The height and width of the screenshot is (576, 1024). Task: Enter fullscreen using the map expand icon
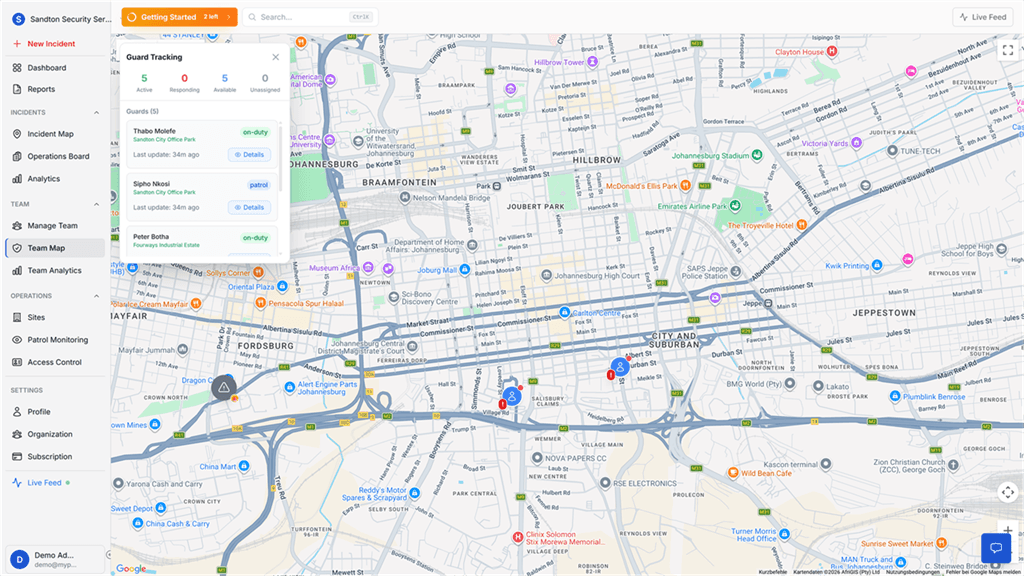[1008, 49]
